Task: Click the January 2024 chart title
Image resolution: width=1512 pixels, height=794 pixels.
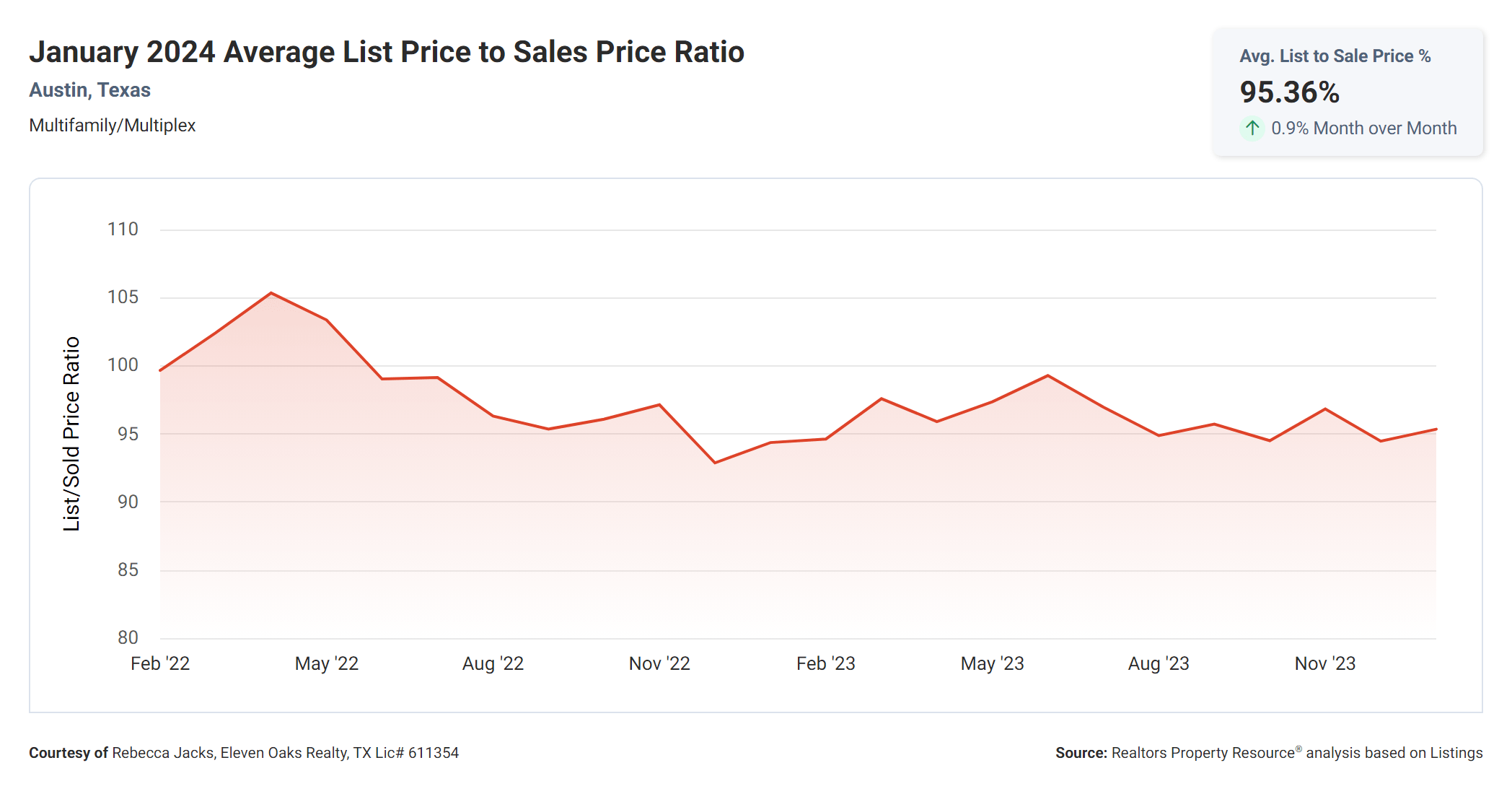Action: 386,52
